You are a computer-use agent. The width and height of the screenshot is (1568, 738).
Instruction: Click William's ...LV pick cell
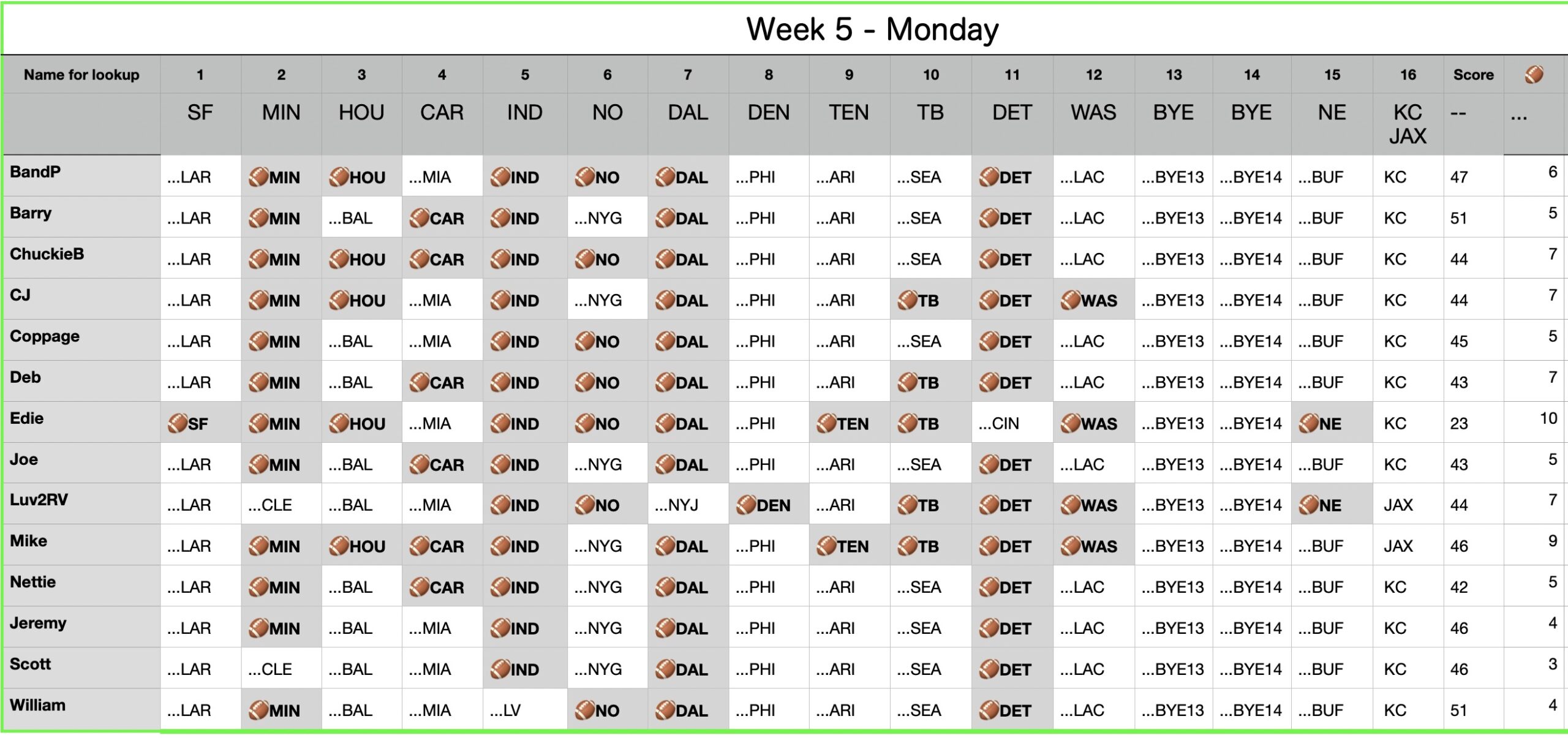[506, 710]
